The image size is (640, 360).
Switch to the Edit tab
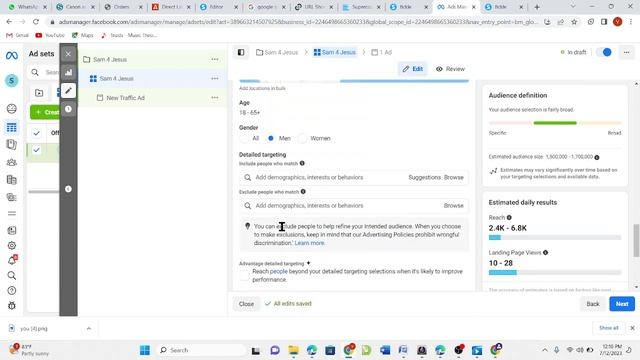click(x=412, y=69)
